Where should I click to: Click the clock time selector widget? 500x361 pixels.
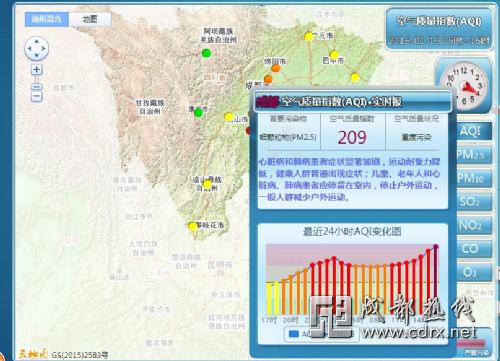click(x=464, y=85)
